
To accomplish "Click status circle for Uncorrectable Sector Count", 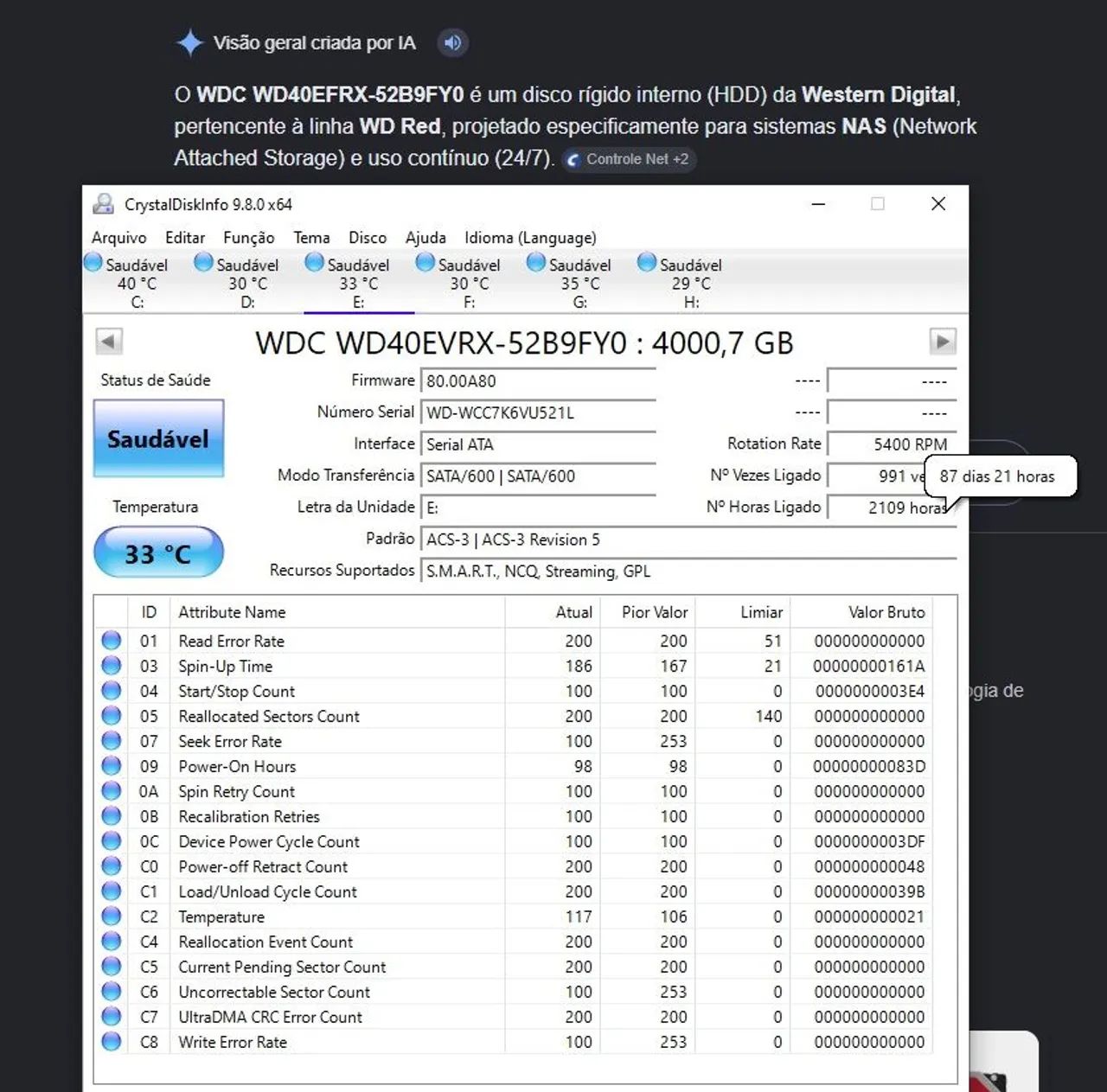I will [112, 991].
